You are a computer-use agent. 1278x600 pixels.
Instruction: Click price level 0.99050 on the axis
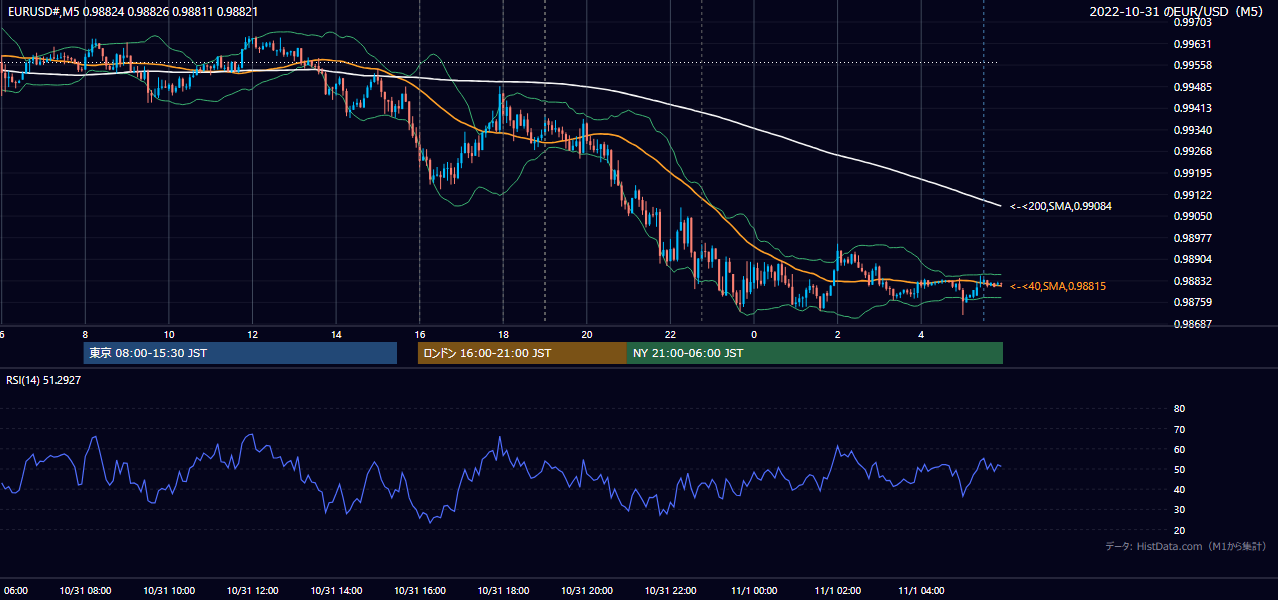[1192, 216]
